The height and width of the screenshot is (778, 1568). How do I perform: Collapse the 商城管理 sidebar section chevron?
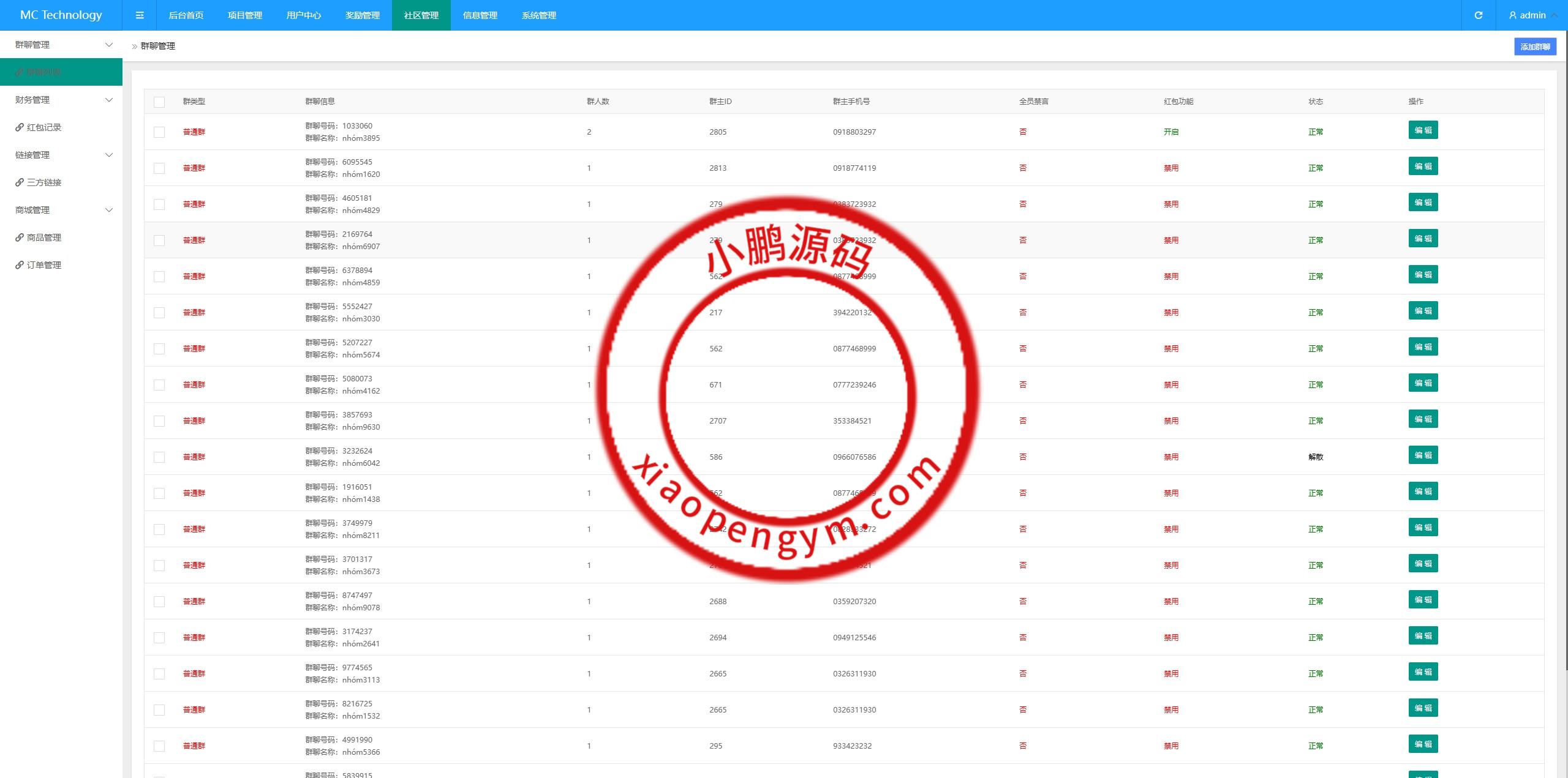point(109,210)
